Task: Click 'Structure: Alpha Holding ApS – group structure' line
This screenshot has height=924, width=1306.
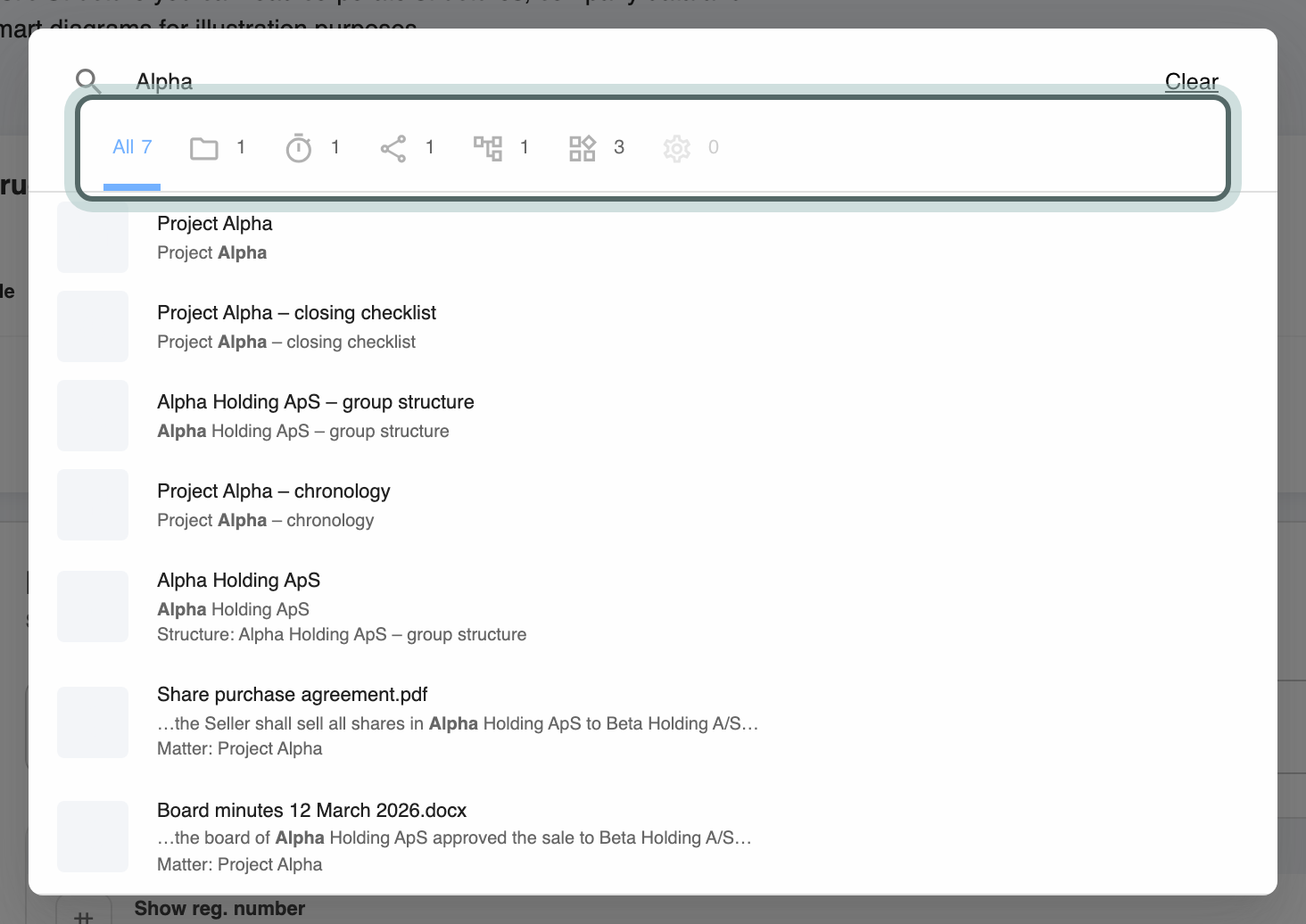Action: coord(342,634)
